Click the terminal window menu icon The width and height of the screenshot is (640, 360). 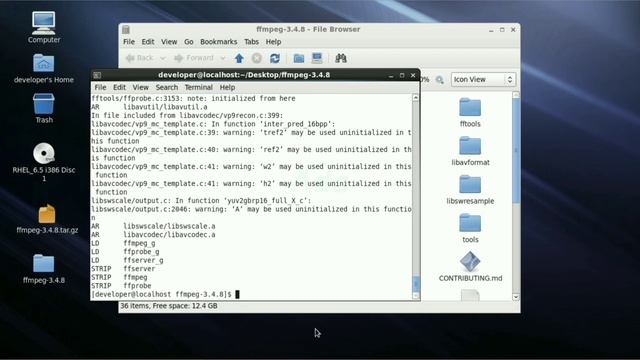point(97,75)
